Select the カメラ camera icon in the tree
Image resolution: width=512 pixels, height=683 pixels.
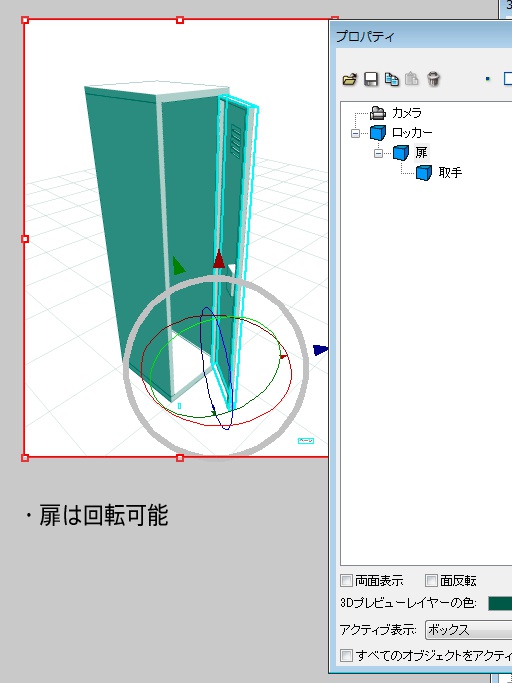[378, 113]
